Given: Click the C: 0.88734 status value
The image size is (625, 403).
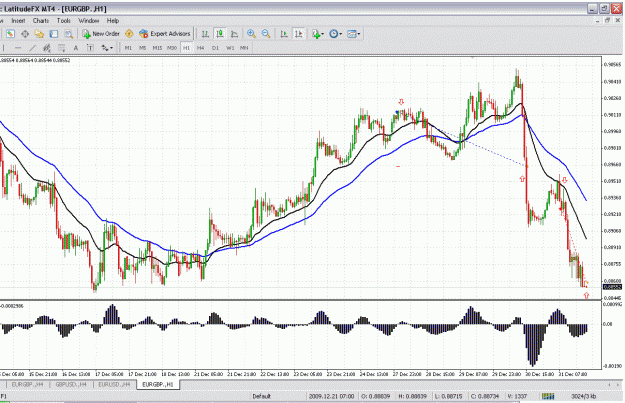Looking at the screenshot, I should pyautogui.click(x=485, y=396).
